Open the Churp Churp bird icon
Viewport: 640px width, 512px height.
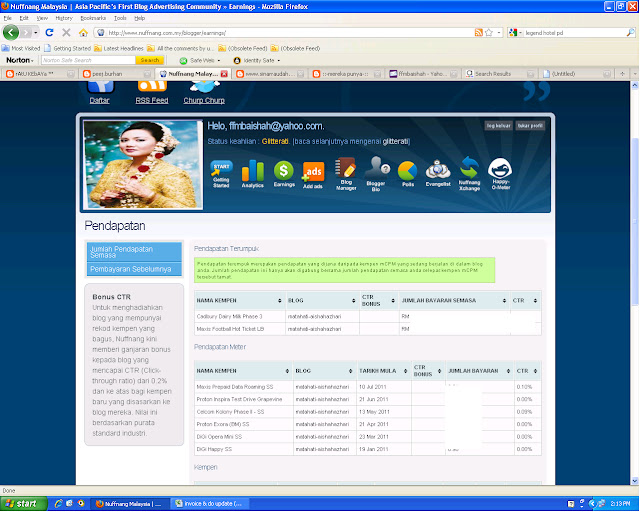[204, 87]
